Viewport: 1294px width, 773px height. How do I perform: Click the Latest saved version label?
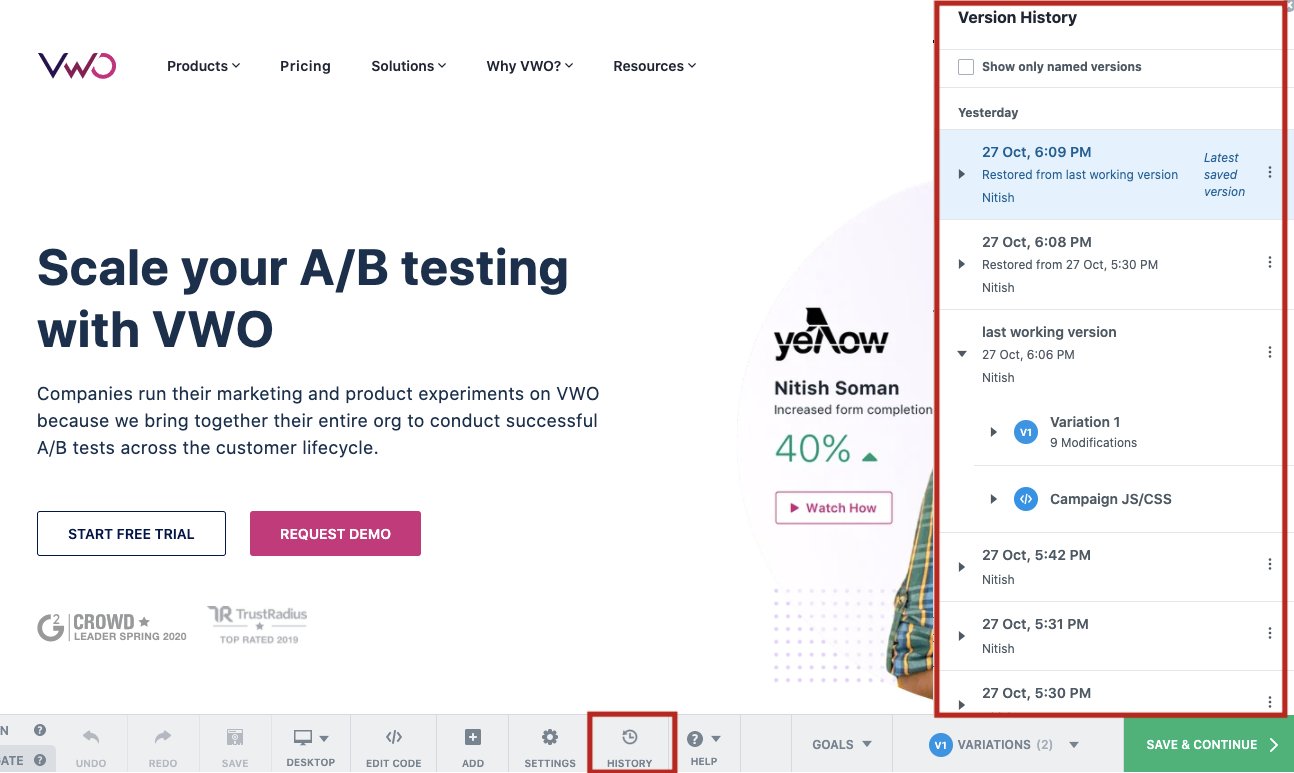(1224, 174)
